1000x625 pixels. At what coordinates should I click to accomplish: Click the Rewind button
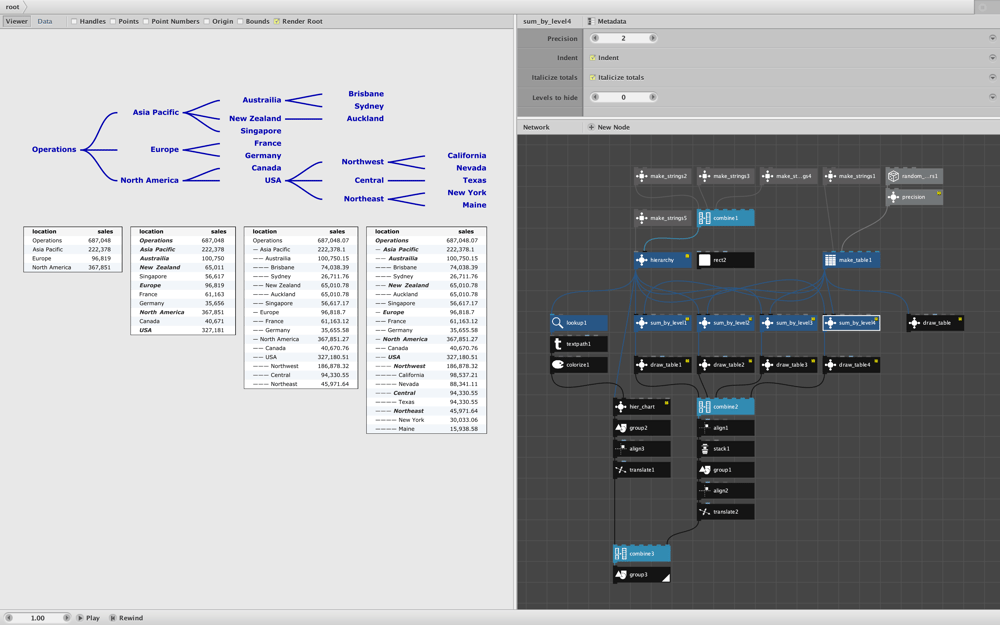126,618
